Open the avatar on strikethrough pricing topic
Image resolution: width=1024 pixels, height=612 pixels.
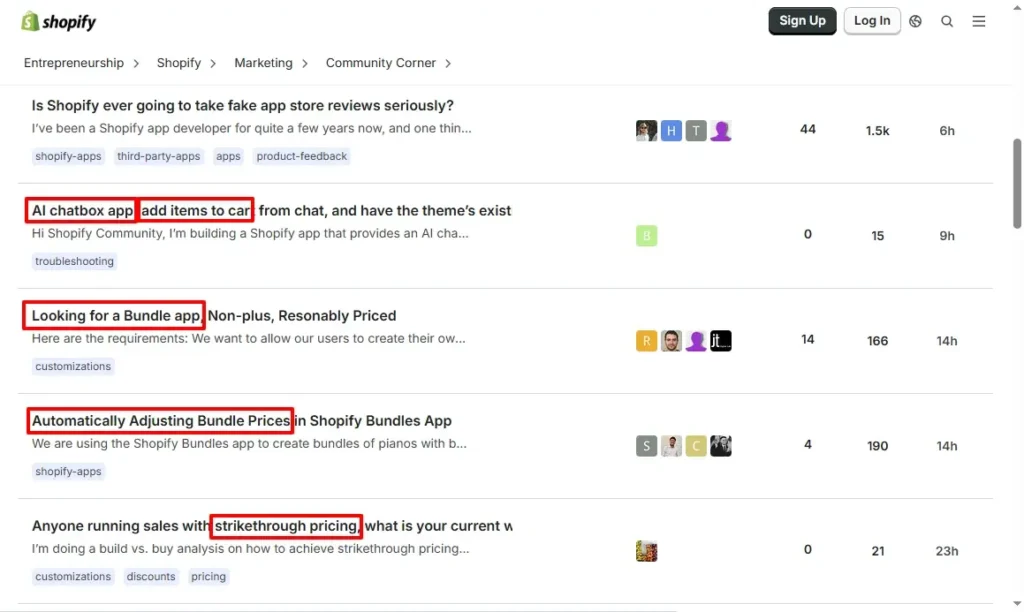pyautogui.click(x=646, y=550)
